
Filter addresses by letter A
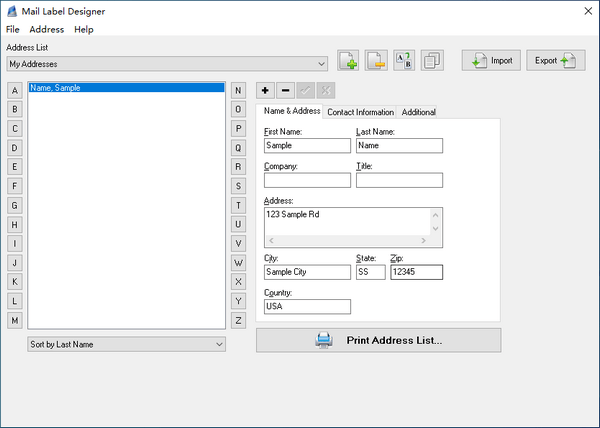pos(15,90)
